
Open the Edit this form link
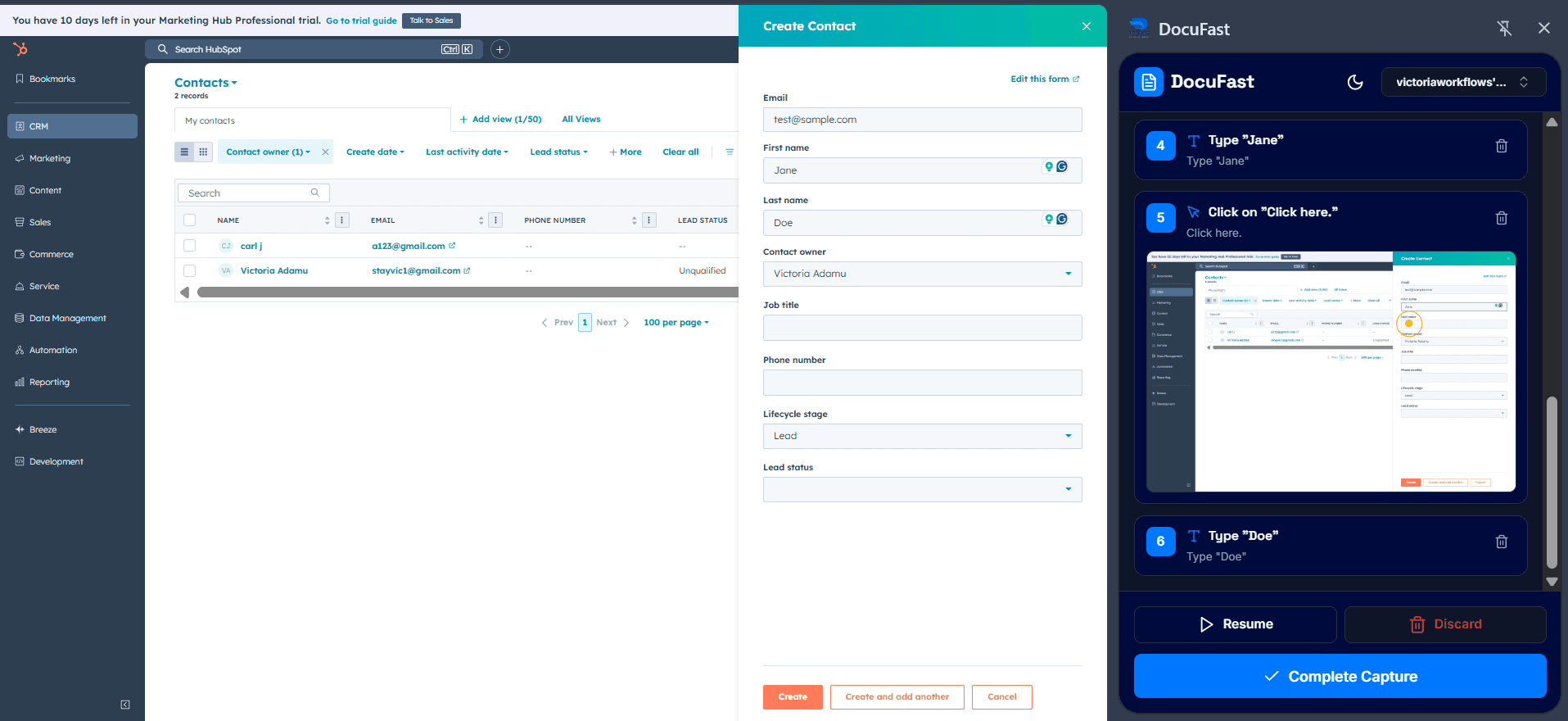(1045, 79)
